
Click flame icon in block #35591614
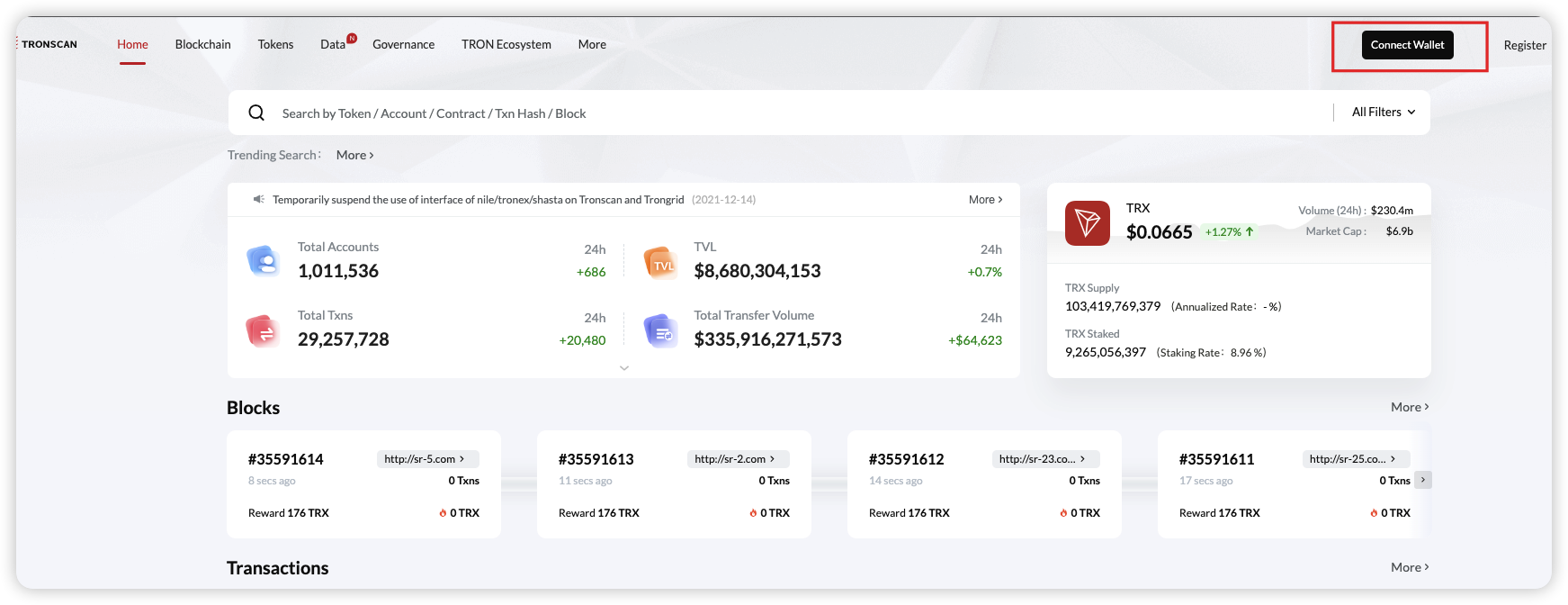(x=443, y=513)
